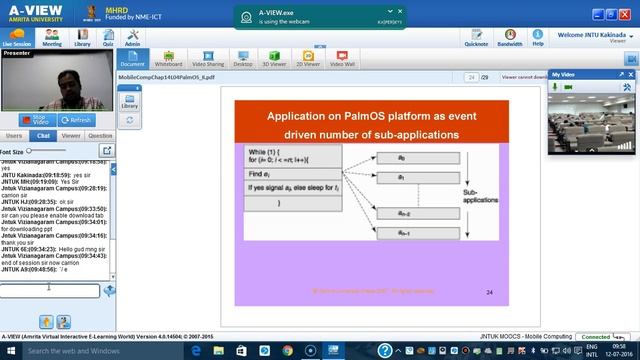Check the Bandwidth meter
This screenshot has width=640, height=360.
pos(510,38)
